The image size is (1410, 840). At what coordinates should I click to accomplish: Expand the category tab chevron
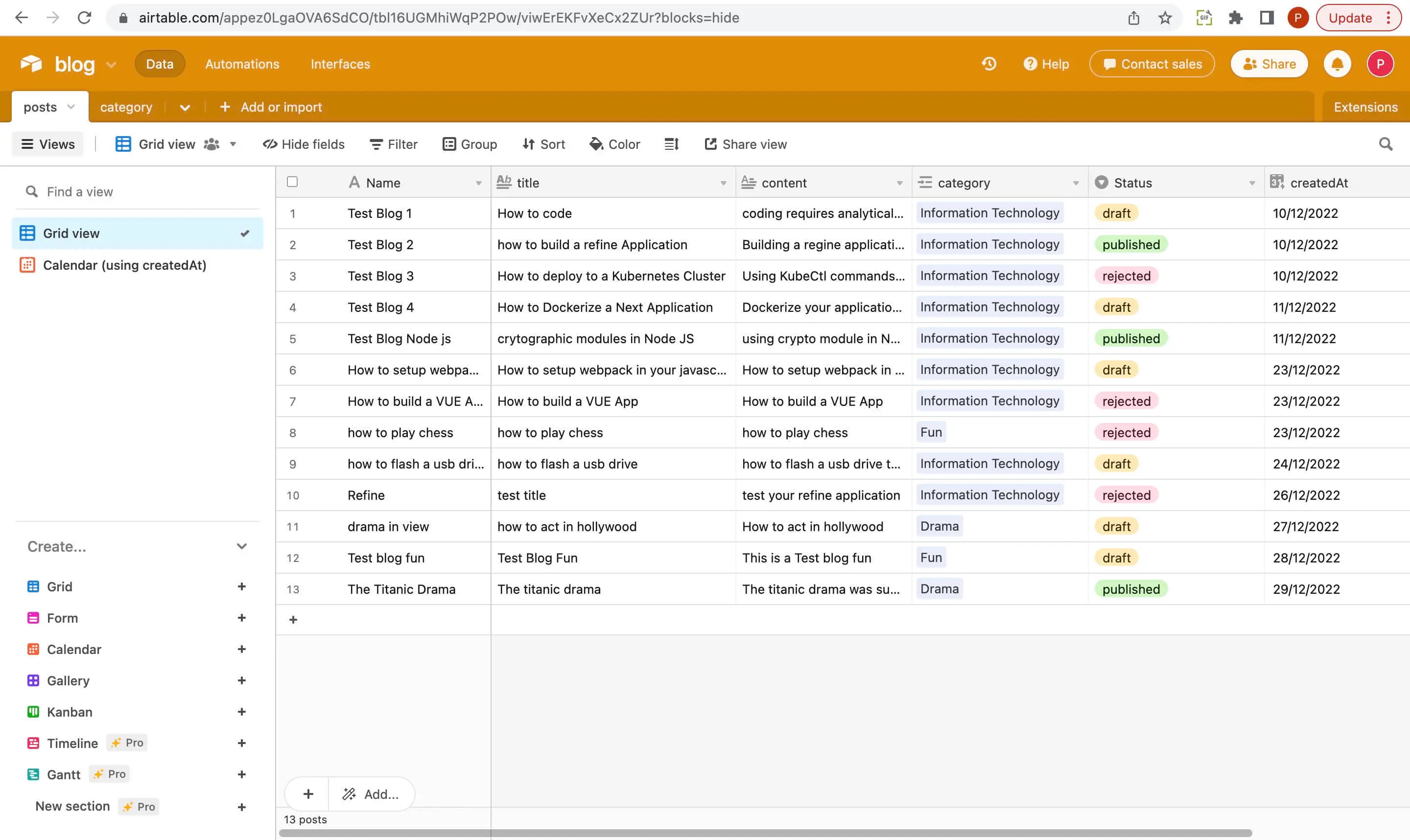point(185,107)
